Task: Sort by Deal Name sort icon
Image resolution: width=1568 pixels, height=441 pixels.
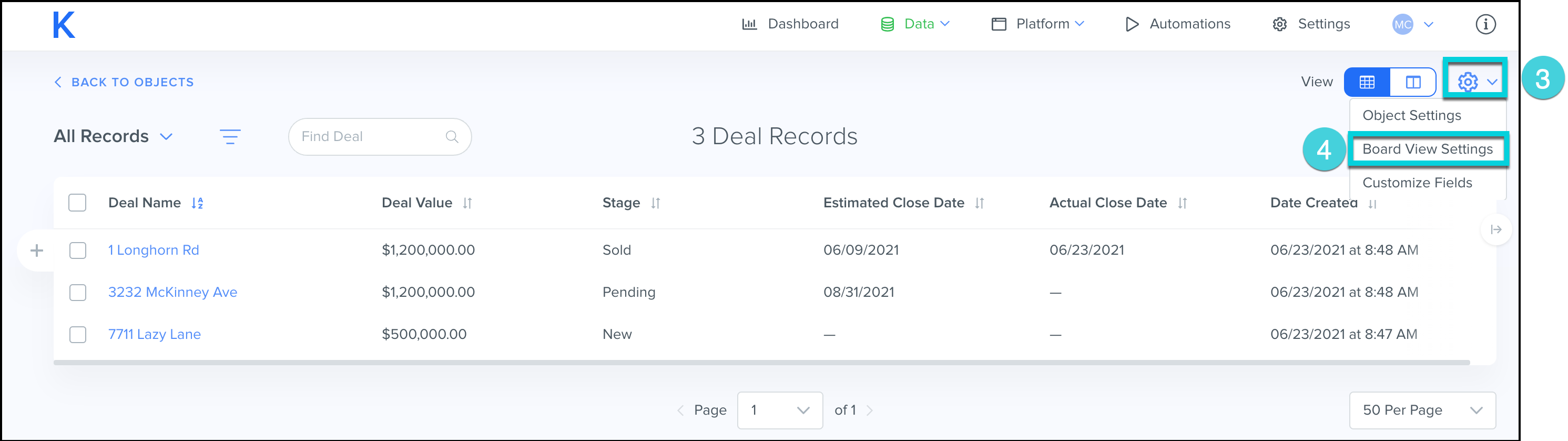Action: 197,204
